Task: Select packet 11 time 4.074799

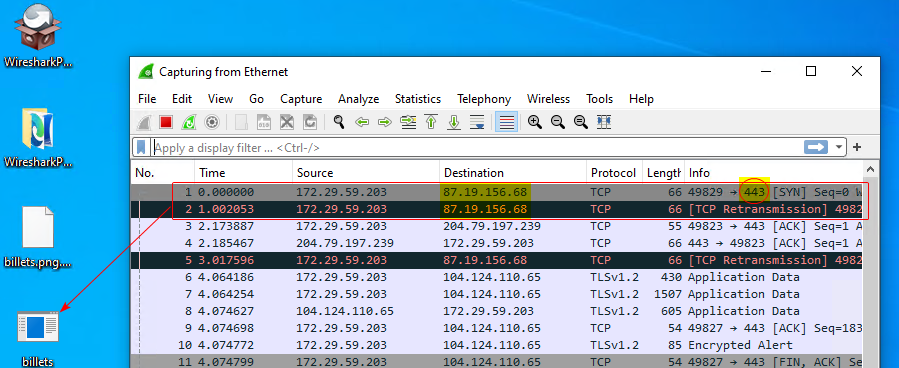Action: click(226, 362)
